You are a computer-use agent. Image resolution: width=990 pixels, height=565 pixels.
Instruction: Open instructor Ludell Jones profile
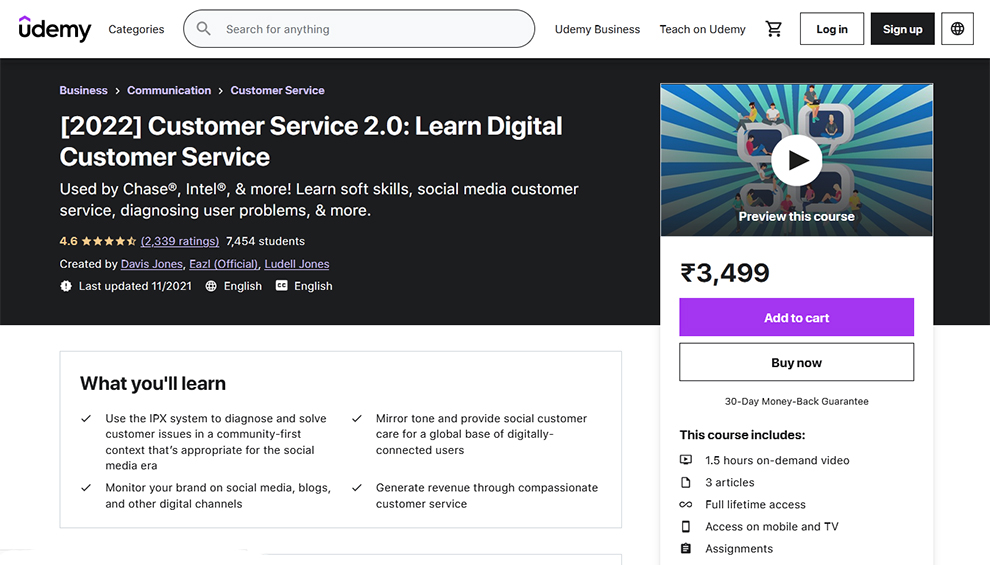pos(297,264)
